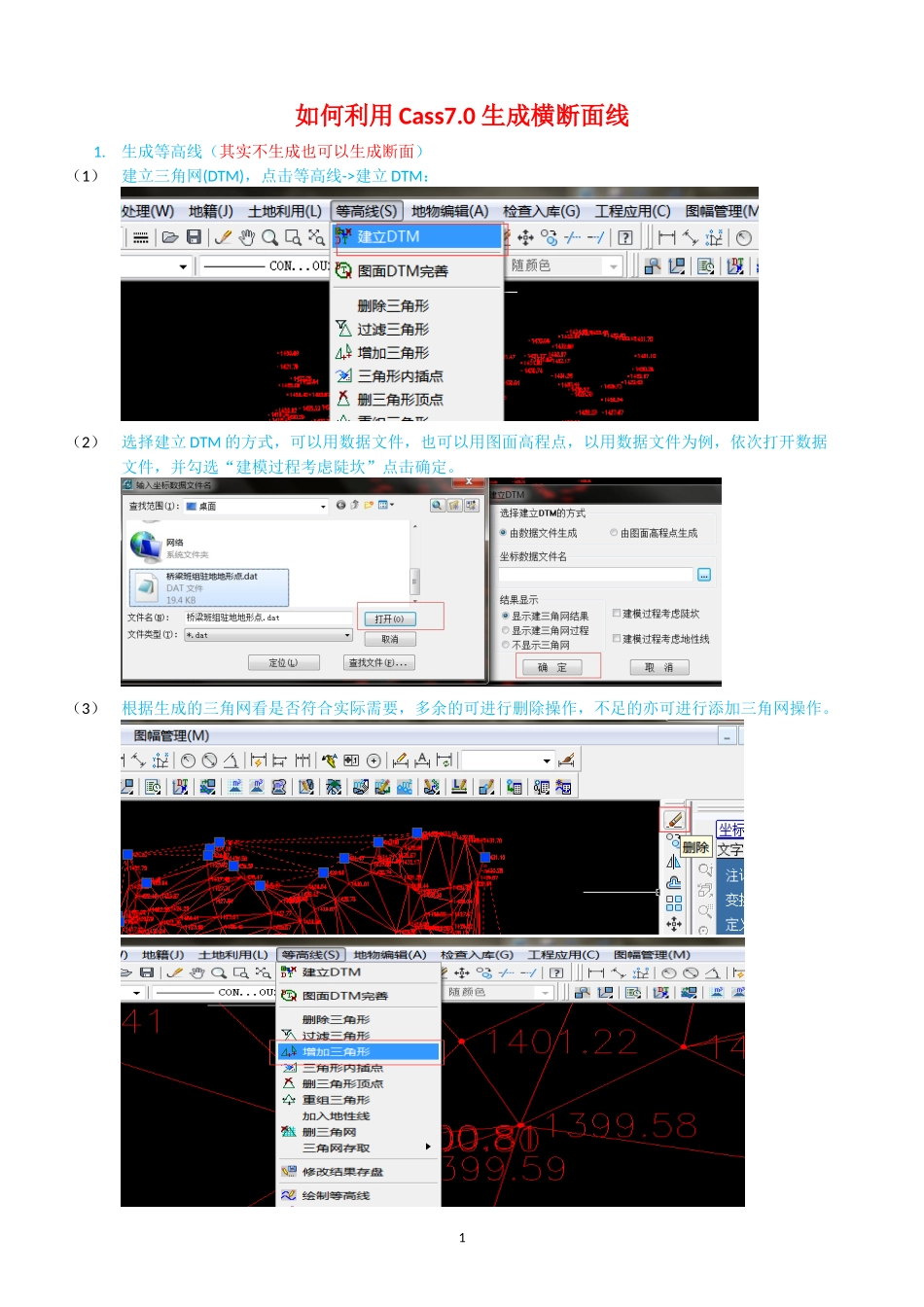The width and height of the screenshot is (924, 1307).
Task: Click the 三角形内插点 icon in first contour menu
Action: point(343,376)
